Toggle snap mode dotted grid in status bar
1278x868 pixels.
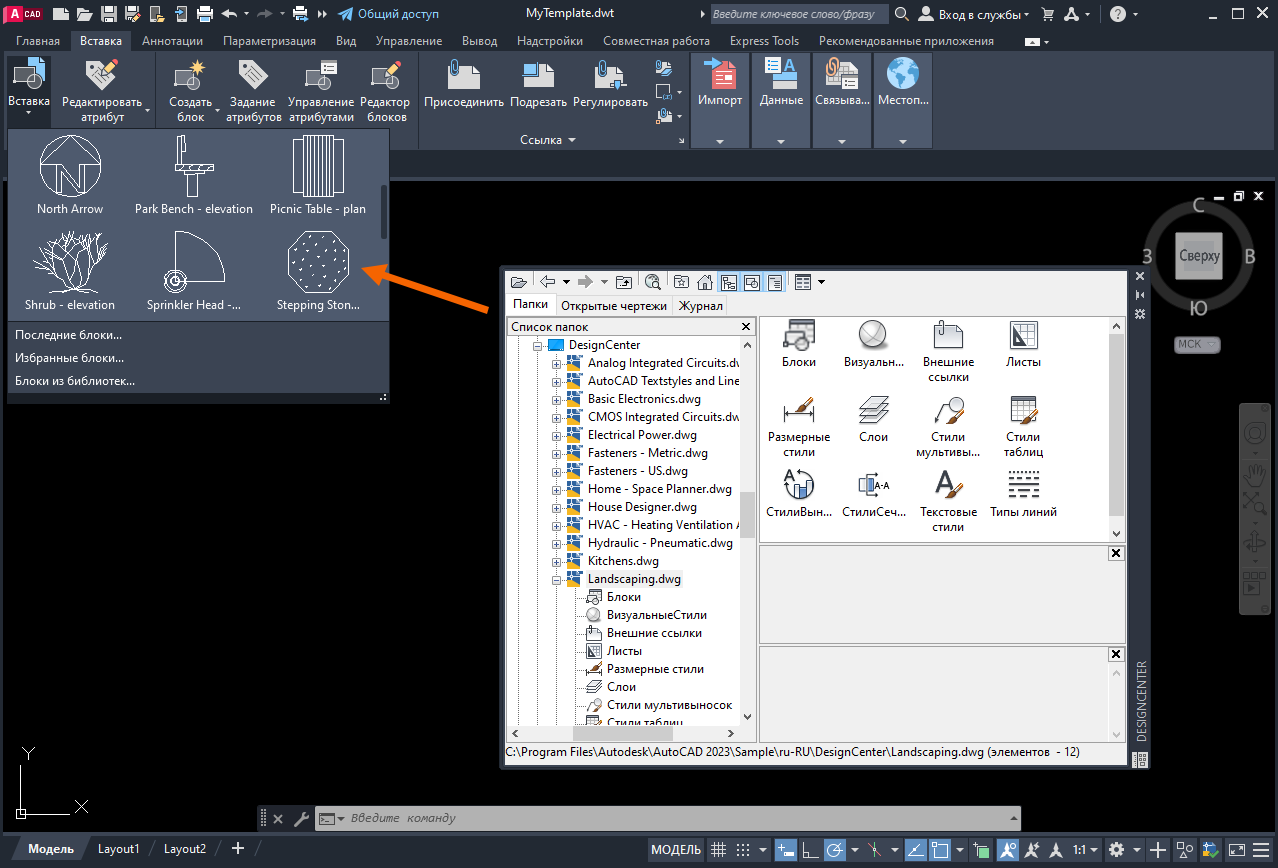pyautogui.click(x=743, y=850)
